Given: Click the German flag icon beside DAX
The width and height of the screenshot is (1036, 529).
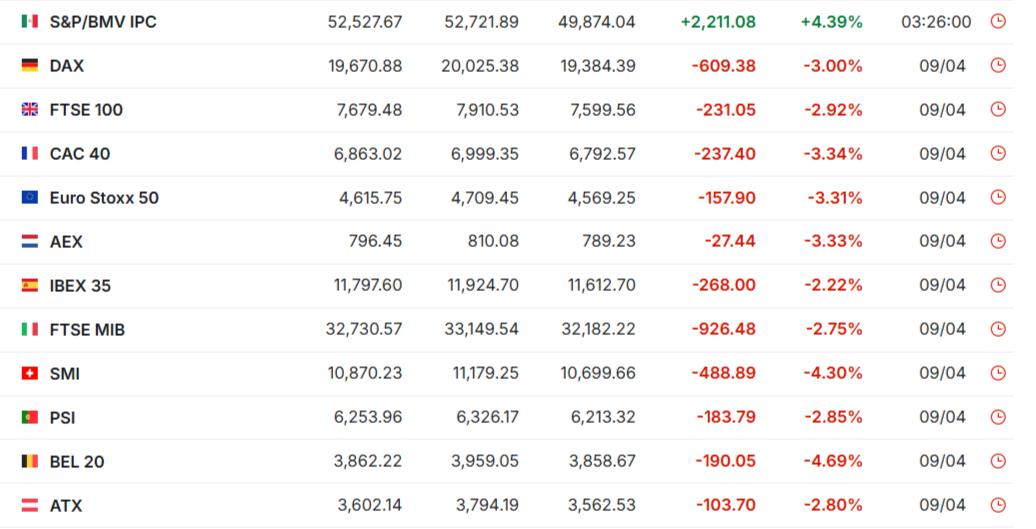Looking at the screenshot, I should [x=30, y=65].
